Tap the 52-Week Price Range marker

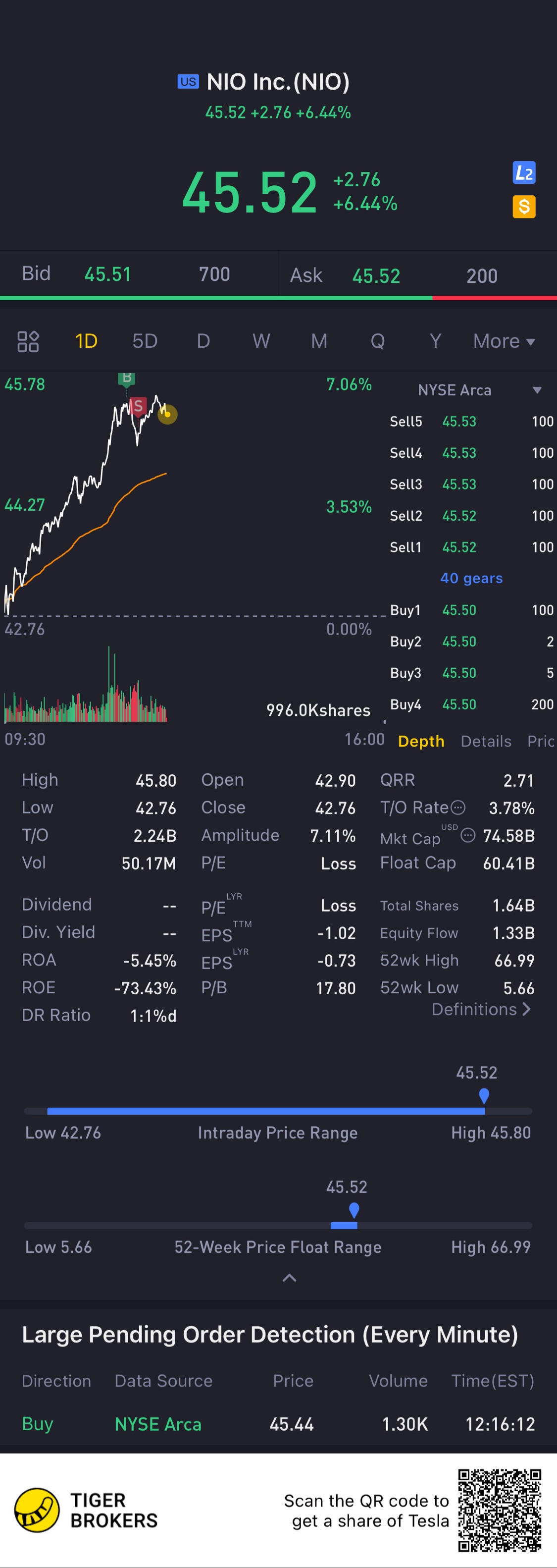coord(354,1210)
